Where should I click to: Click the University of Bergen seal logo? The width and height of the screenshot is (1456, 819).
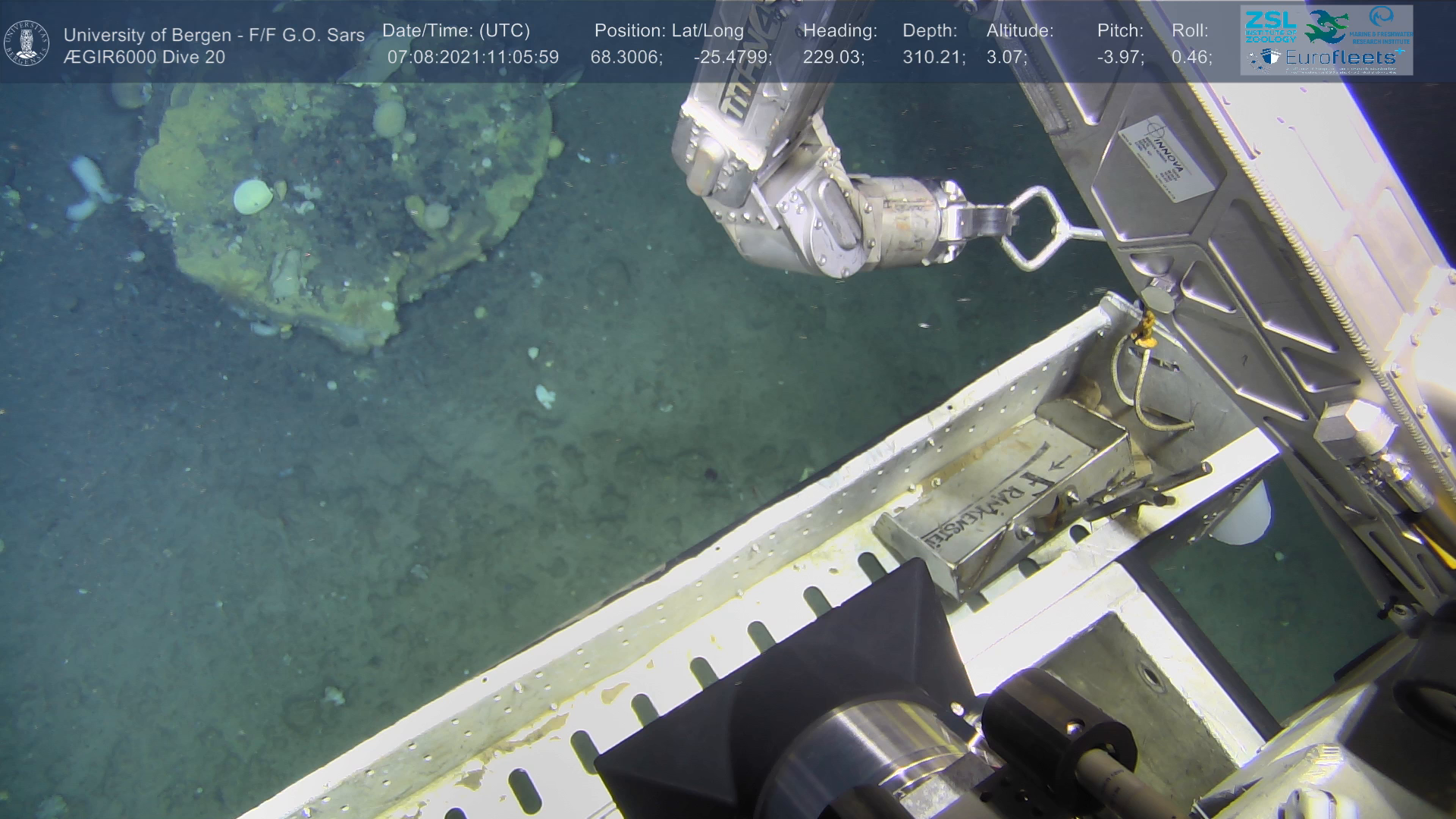[27, 43]
